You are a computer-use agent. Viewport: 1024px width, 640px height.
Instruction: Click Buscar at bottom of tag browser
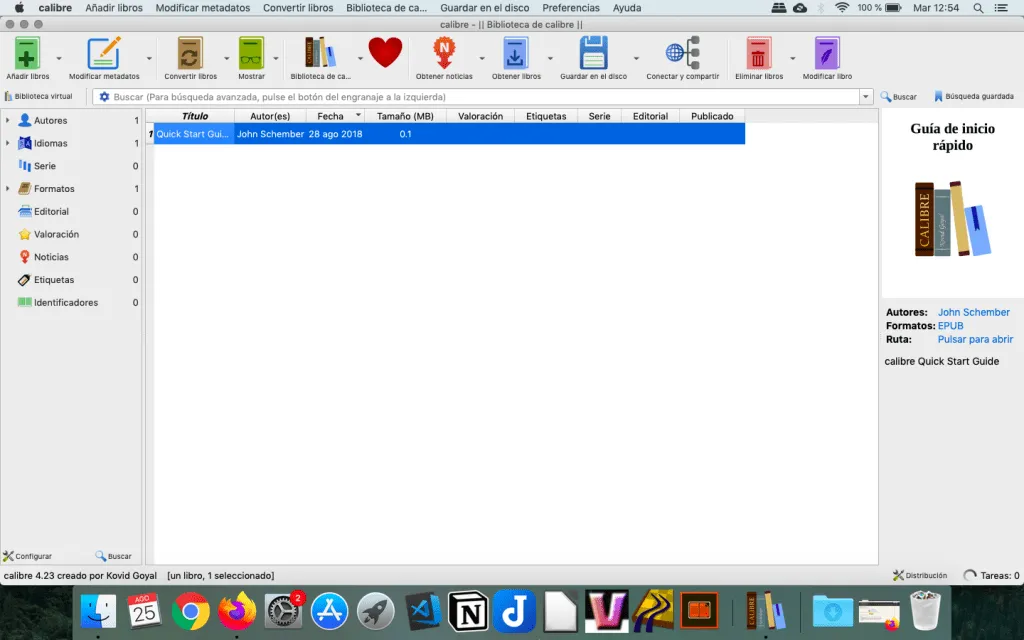(x=114, y=556)
